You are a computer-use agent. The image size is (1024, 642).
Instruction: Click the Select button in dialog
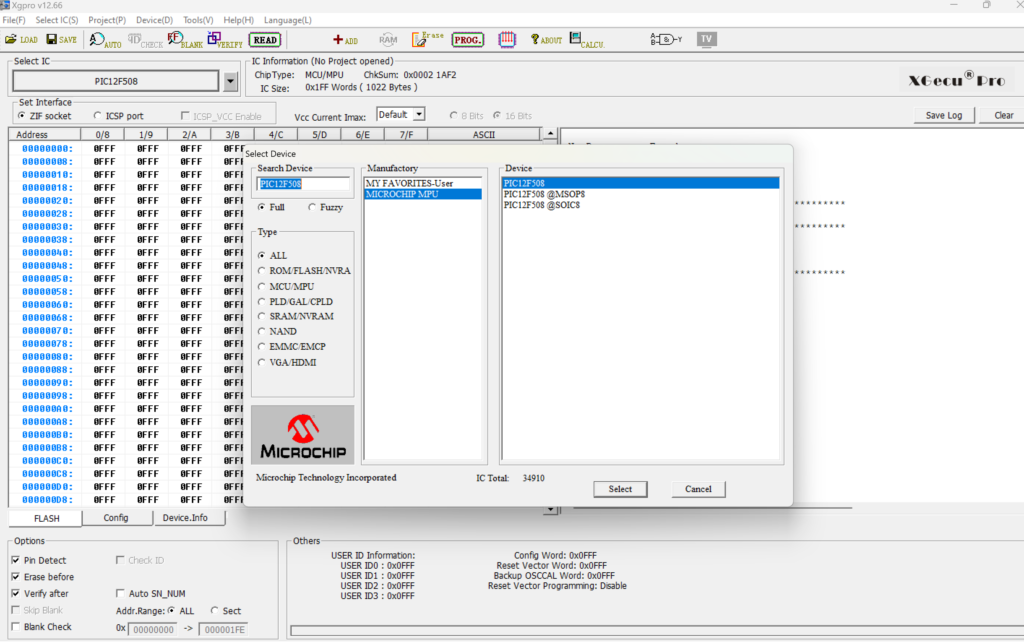[620, 489]
